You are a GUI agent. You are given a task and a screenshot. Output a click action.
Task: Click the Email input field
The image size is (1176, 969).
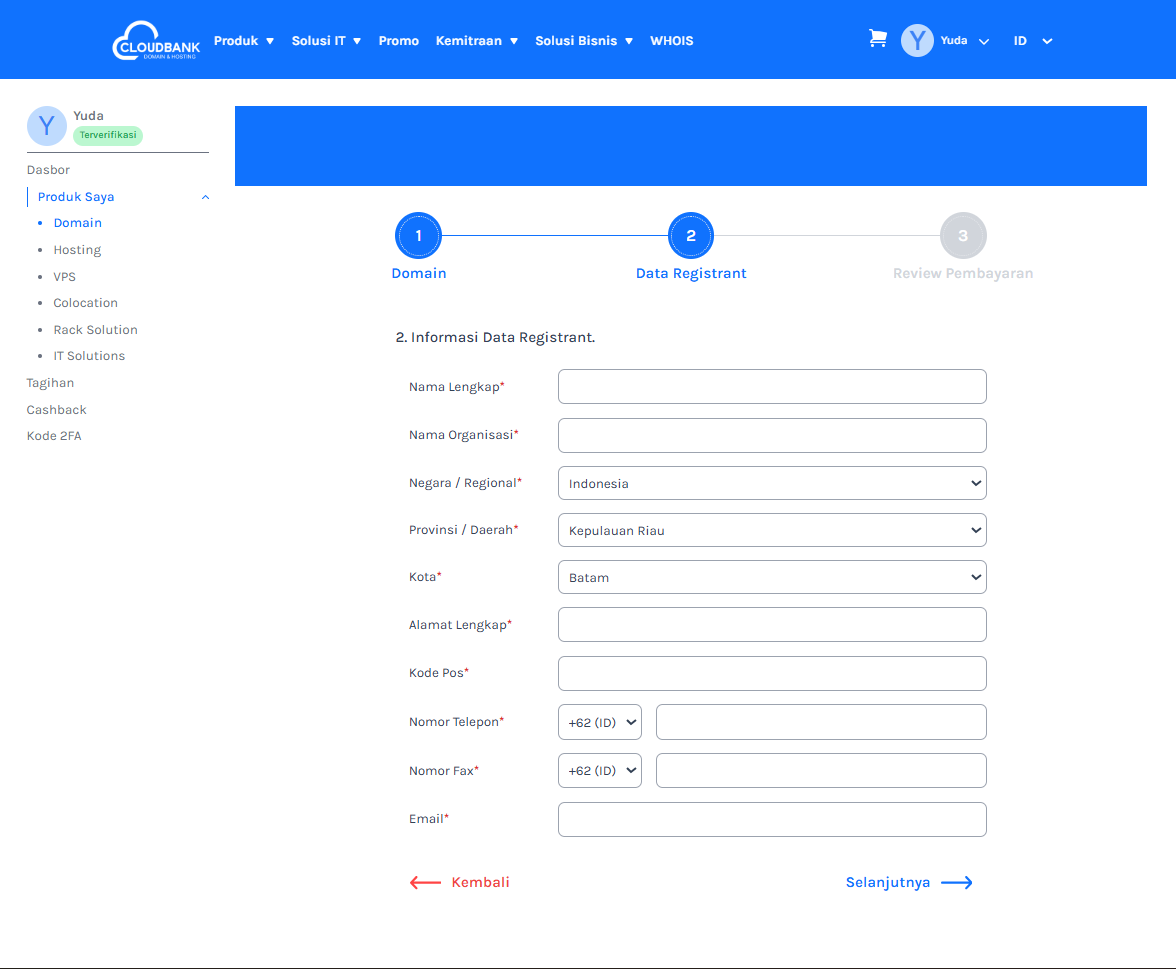pyautogui.click(x=771, y=819)
